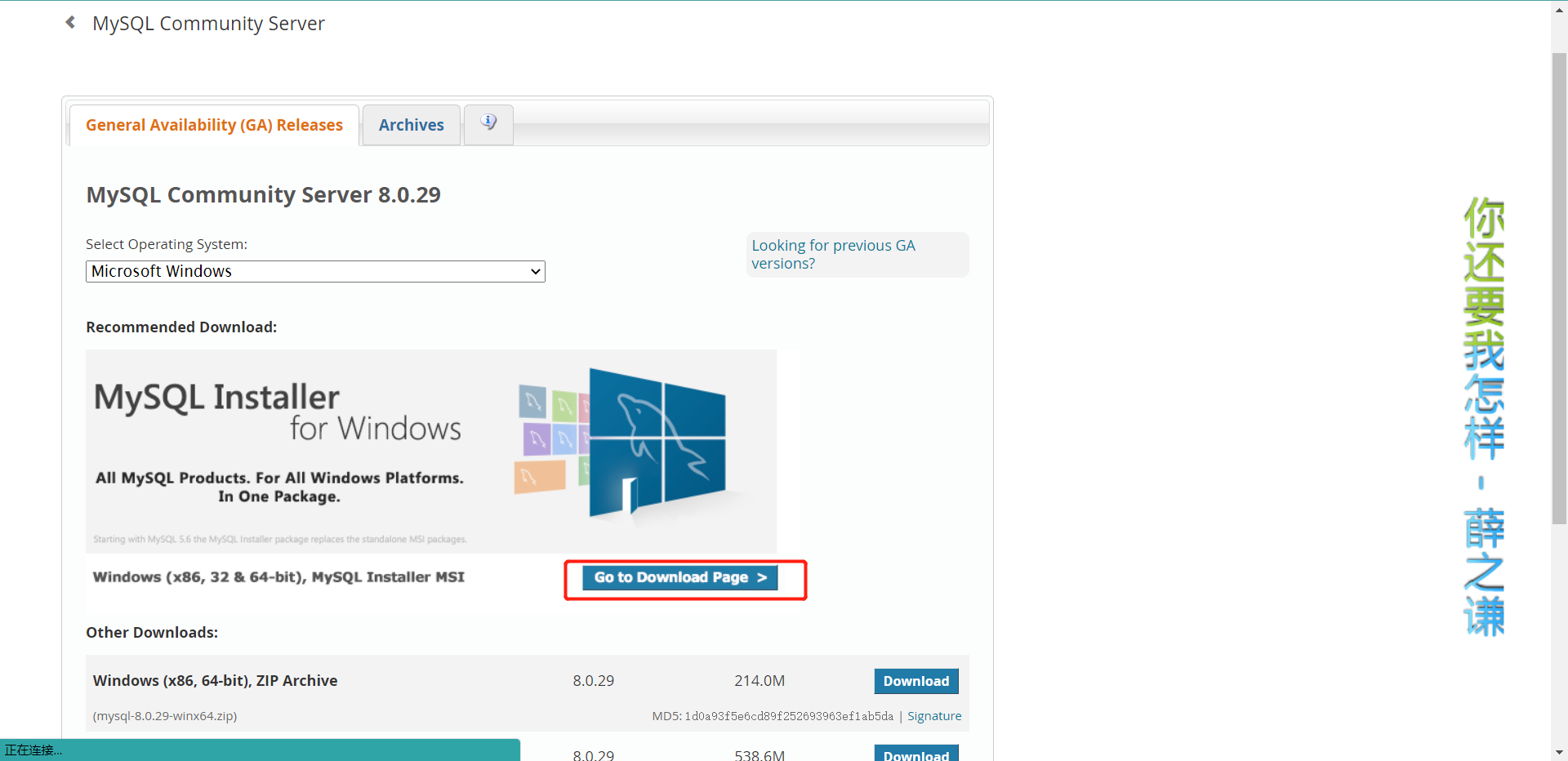
Task: Click the back arrow beside MySQL Community Server
Action: tap(70, 23)
